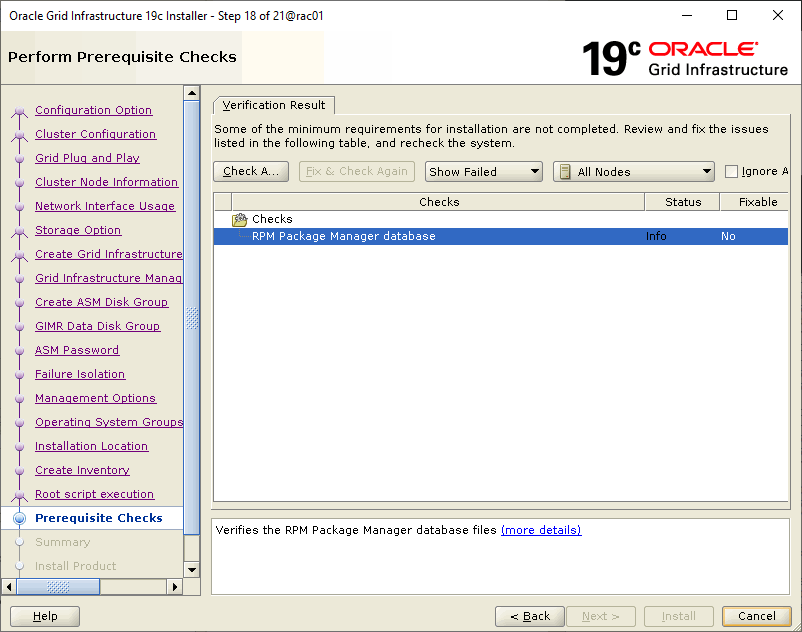Screen dimensions: 802x632
Task: Go to the Grid Plug and Play step
Action: point(87,159)
